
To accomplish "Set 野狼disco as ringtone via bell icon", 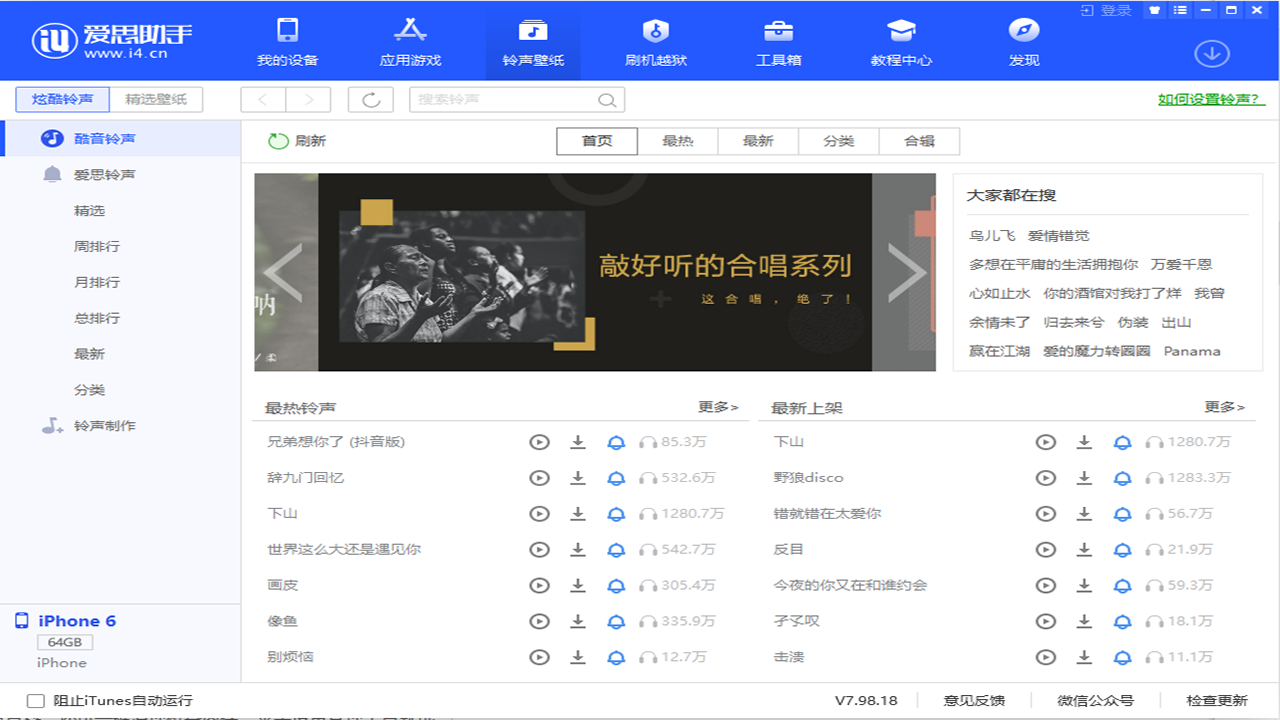I will tap(1122, 477).
